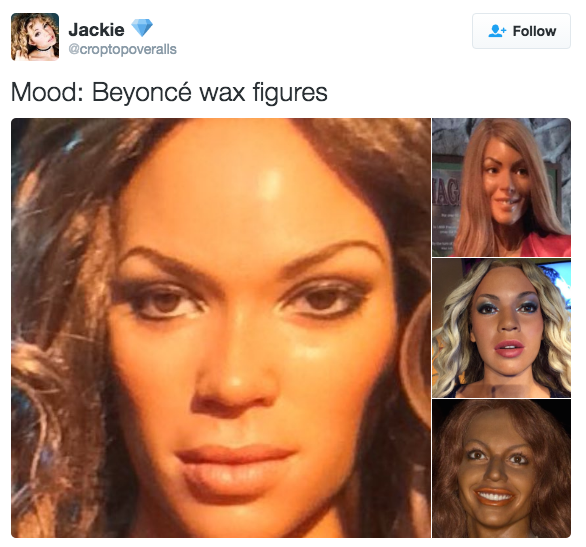Click the word Beyoncé in the tweet
The width and height of the screenshot is (586, 547).
pos(142,92)
